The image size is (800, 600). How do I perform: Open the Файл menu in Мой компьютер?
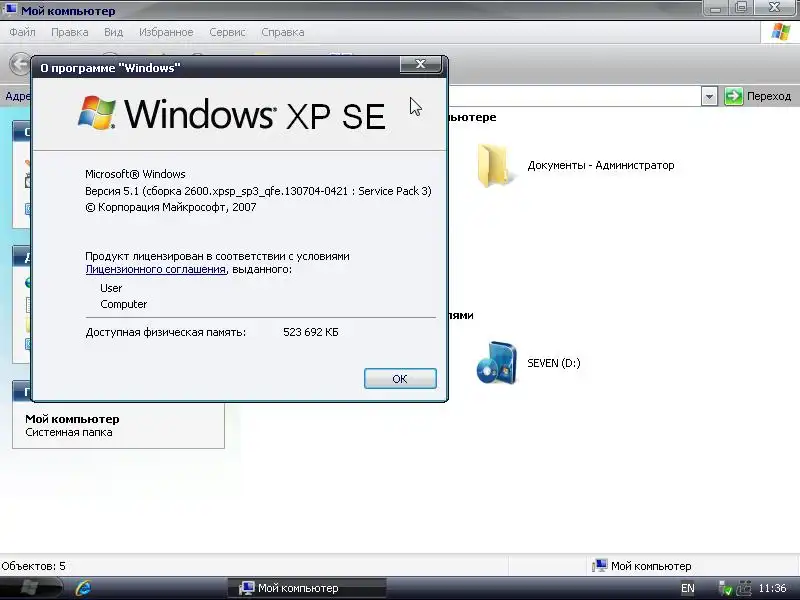tap(22, 32)
